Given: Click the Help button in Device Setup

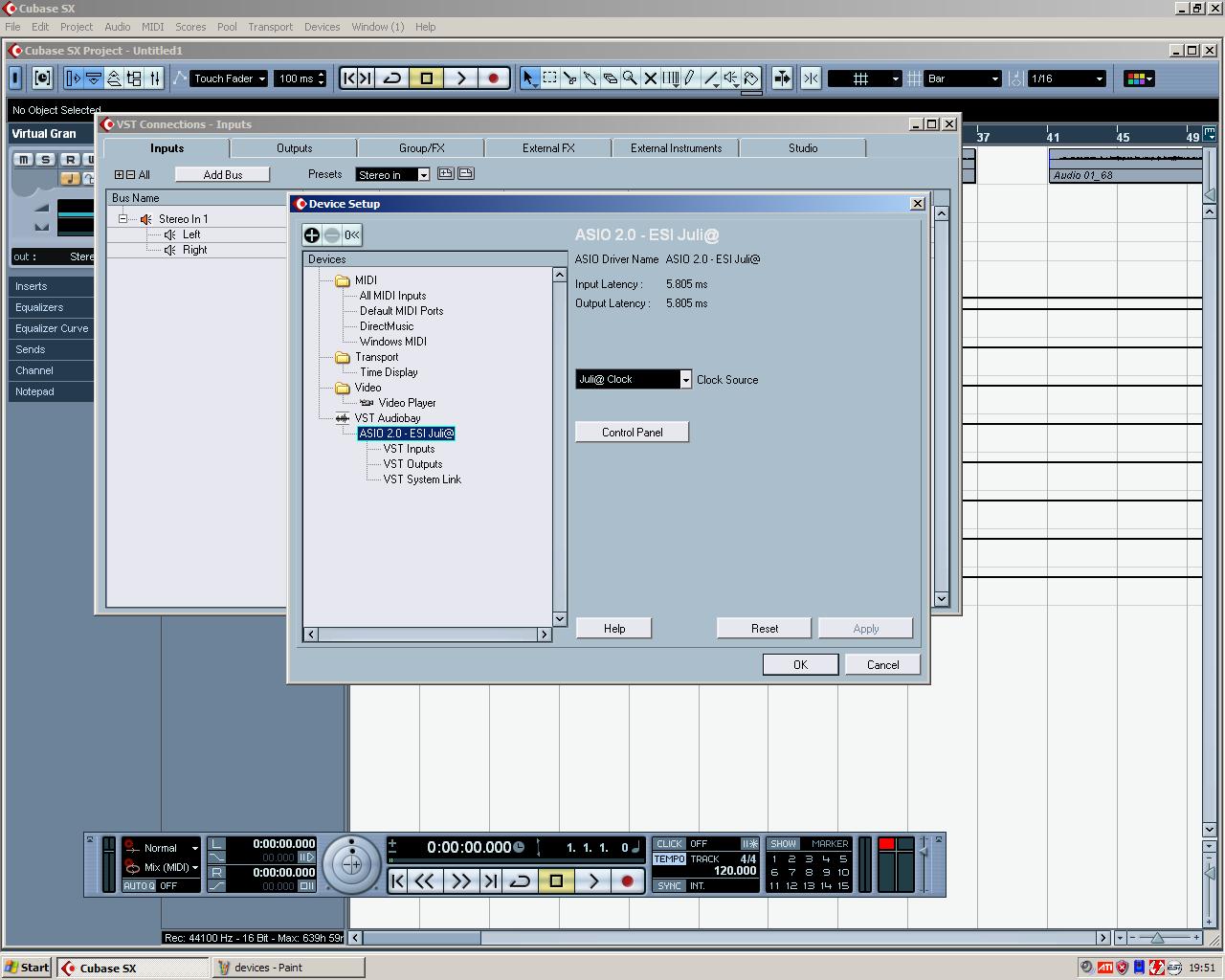Looking at the screenshot, I should 614,629.
